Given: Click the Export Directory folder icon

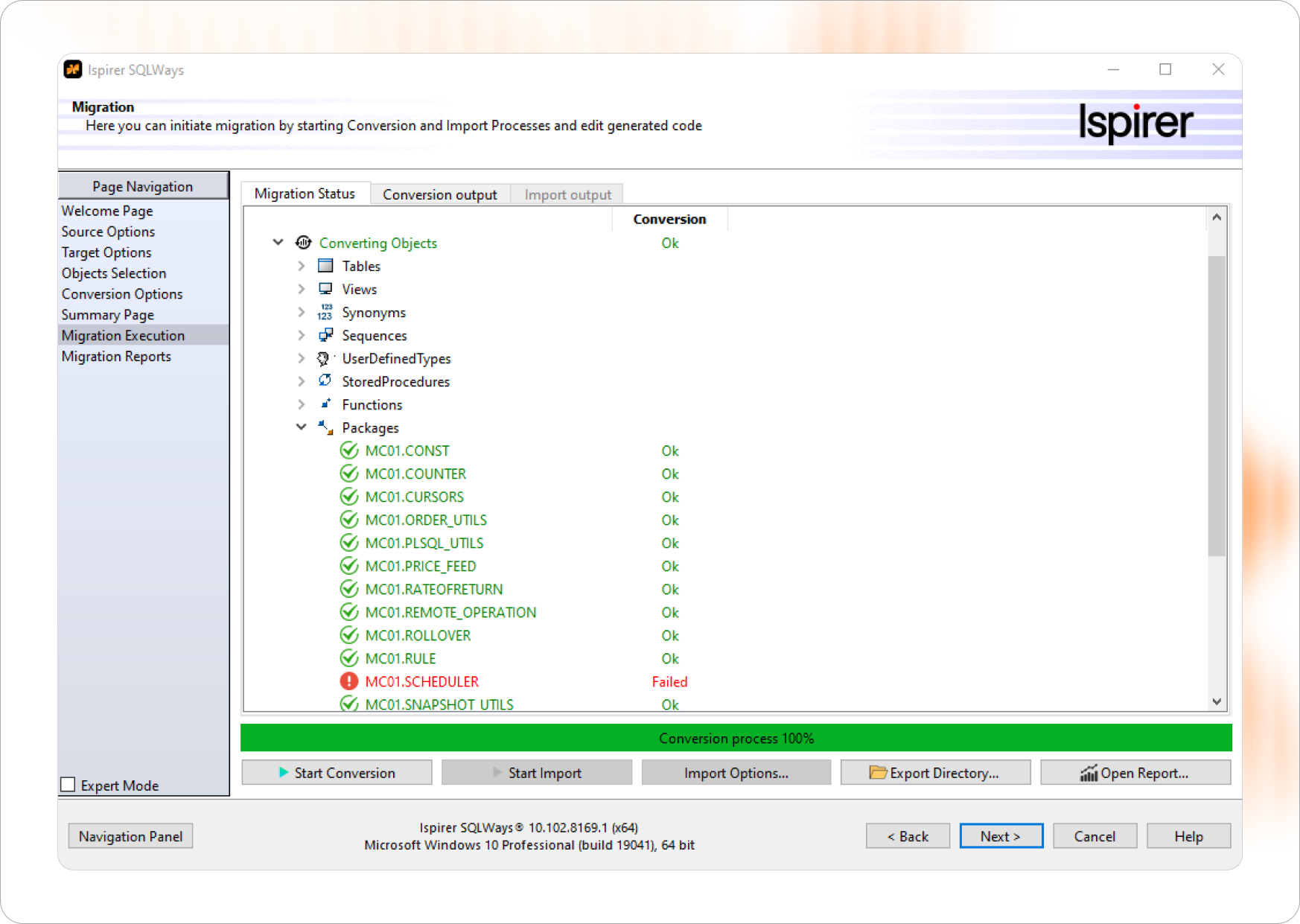Looking at the screenshot, I should 879,772.
